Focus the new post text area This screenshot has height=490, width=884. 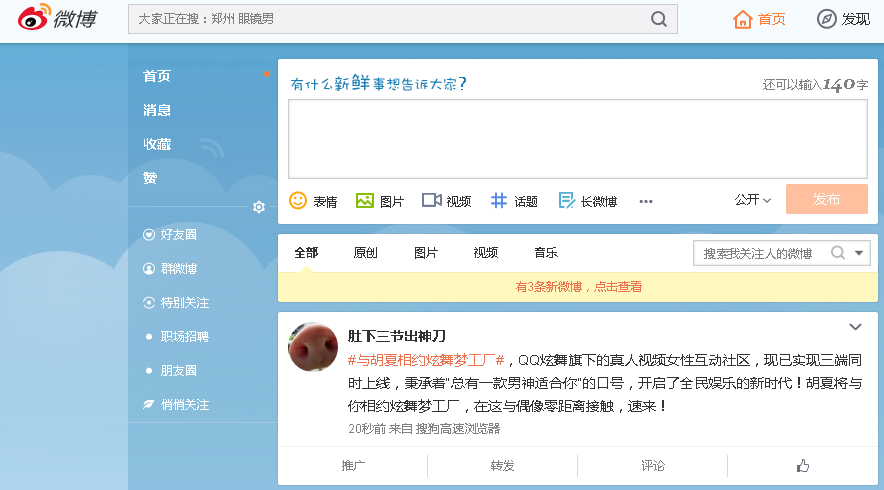[x=578, y=139]
